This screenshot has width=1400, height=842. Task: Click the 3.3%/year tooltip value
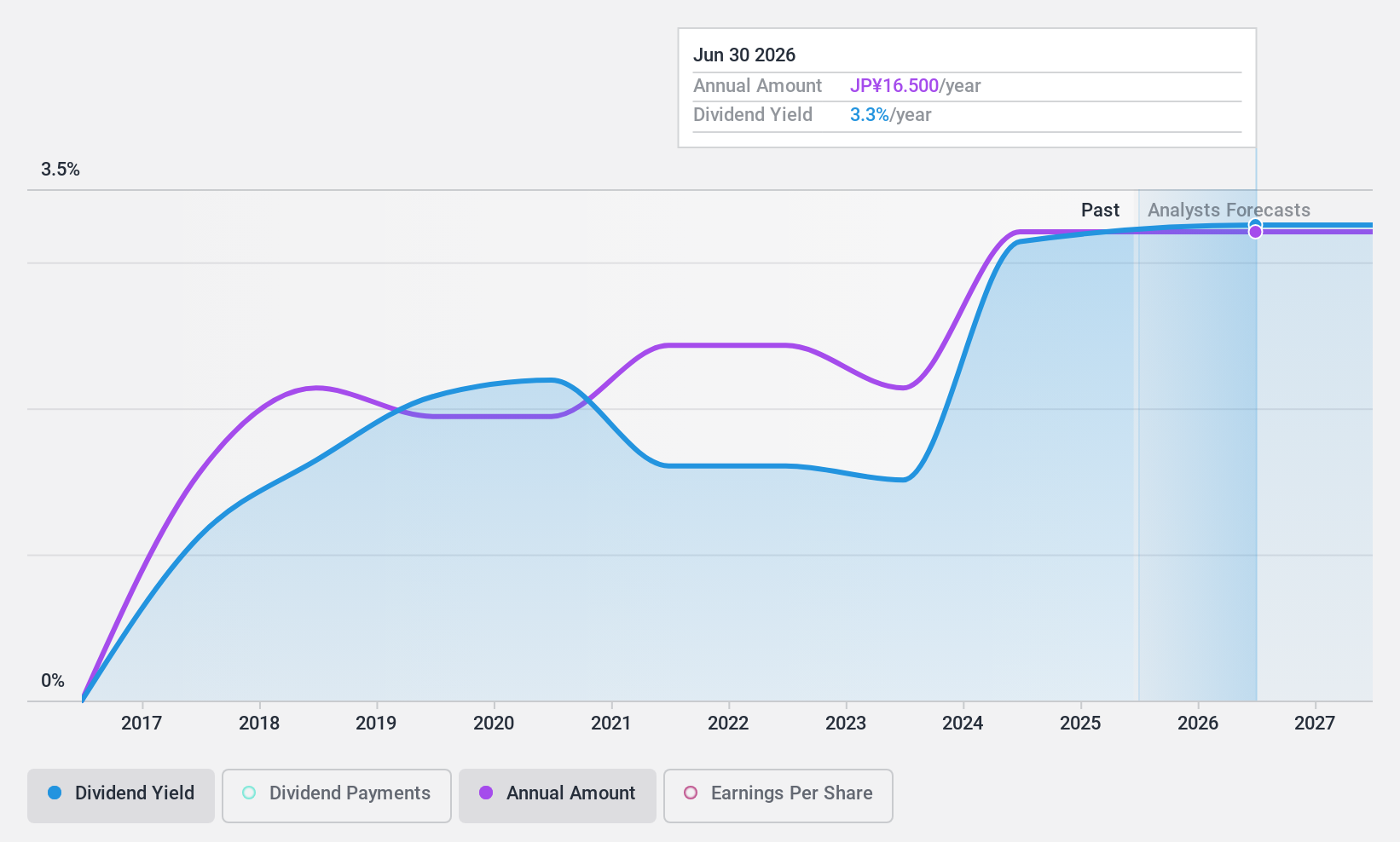[891, 115]
